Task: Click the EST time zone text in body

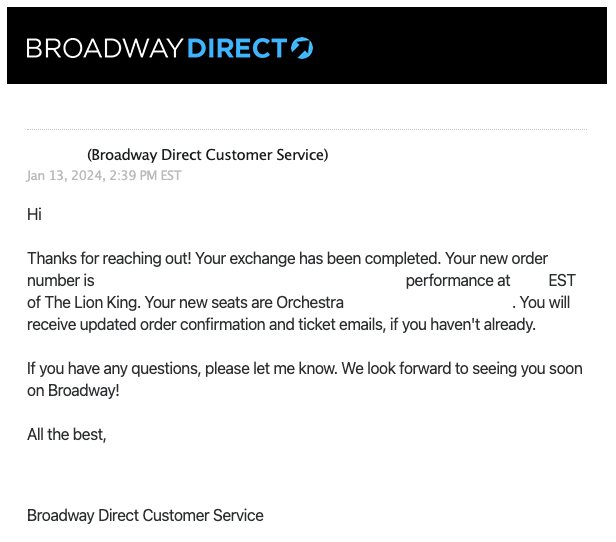Action: tap(562, 280)
